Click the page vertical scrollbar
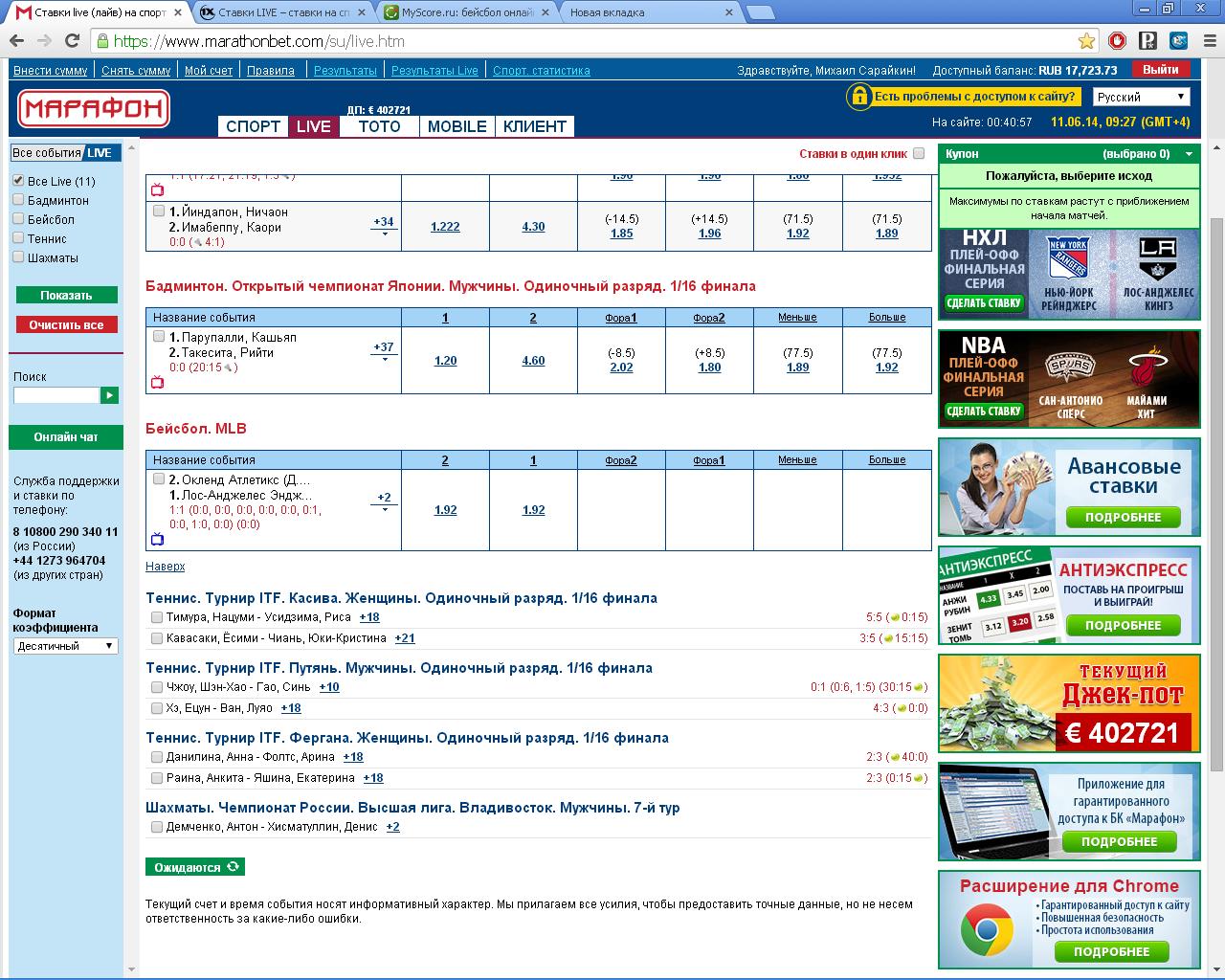 (x=1216, y=493)
